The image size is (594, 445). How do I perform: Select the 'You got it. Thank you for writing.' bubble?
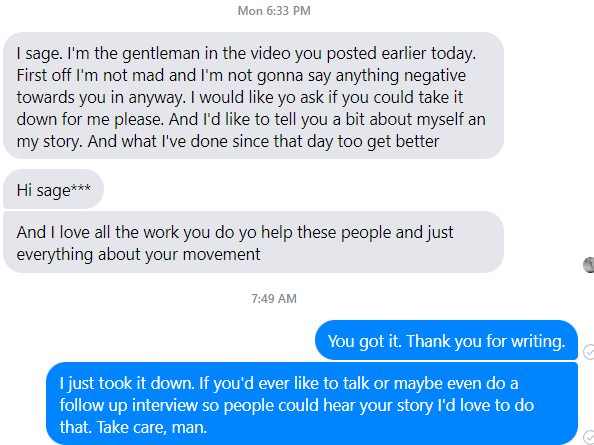(446, 340)
